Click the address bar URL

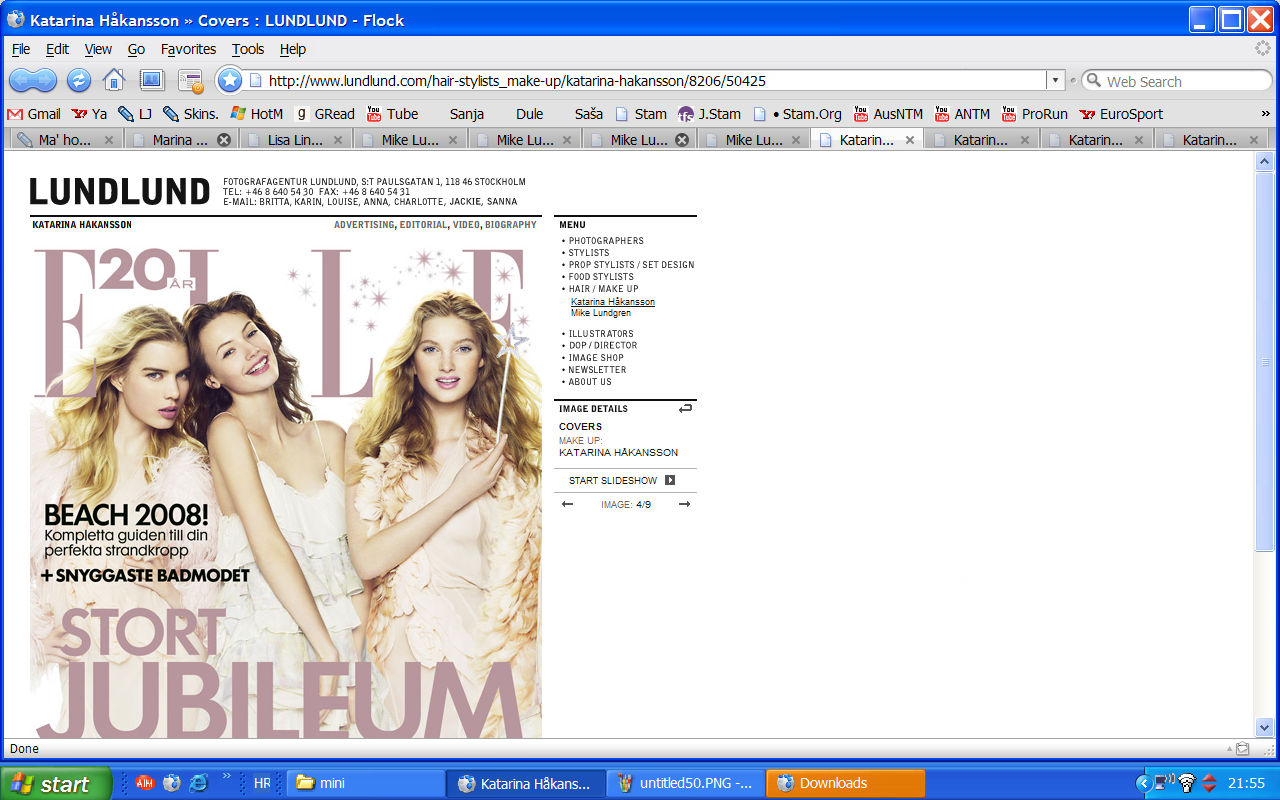[x=516, y=81]
